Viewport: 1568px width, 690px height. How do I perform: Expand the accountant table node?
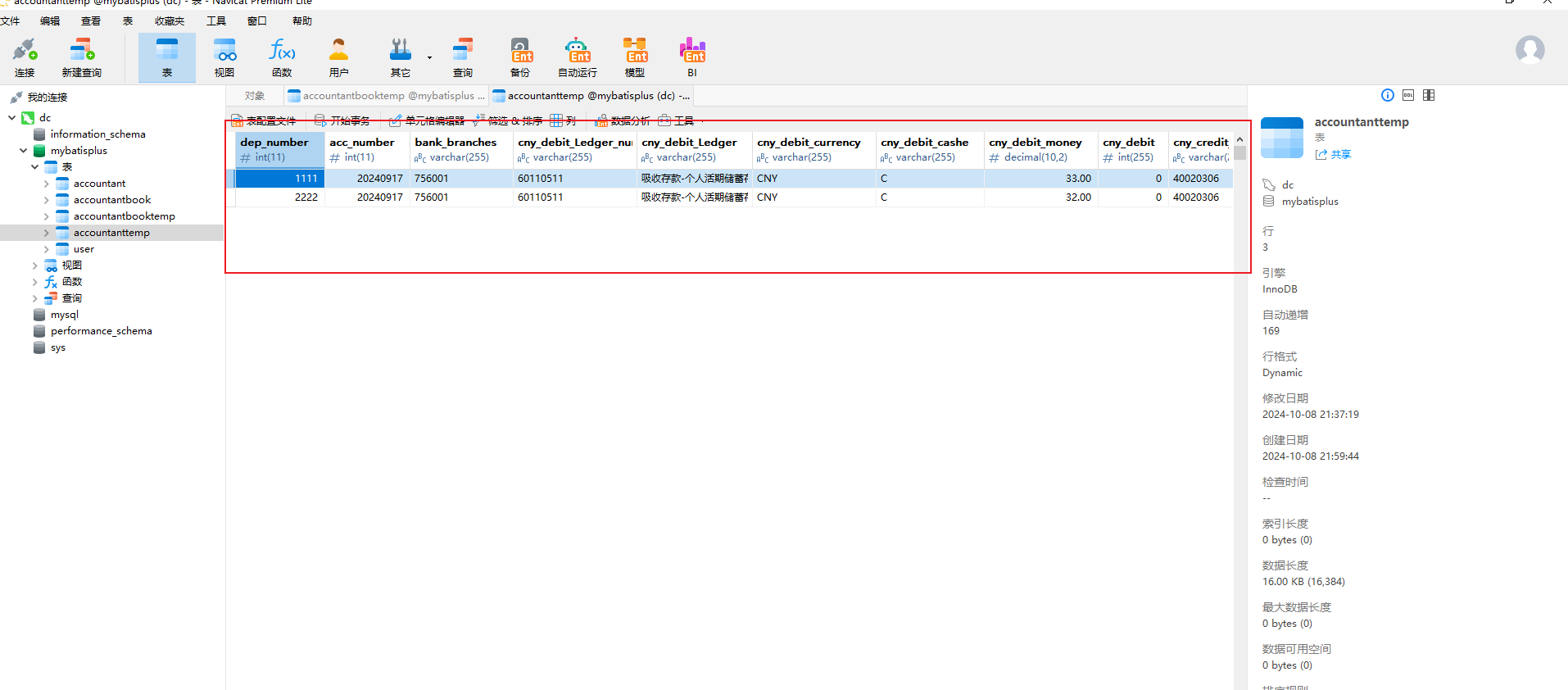tap(47, 184)
